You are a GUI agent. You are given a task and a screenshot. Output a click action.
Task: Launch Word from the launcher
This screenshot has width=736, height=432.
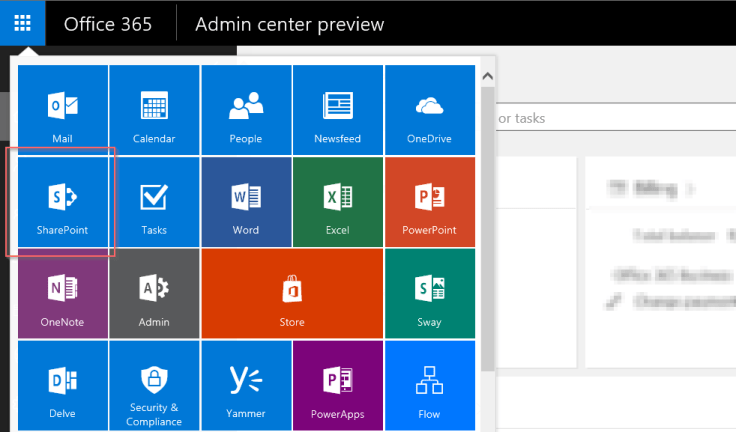point(246,201)
